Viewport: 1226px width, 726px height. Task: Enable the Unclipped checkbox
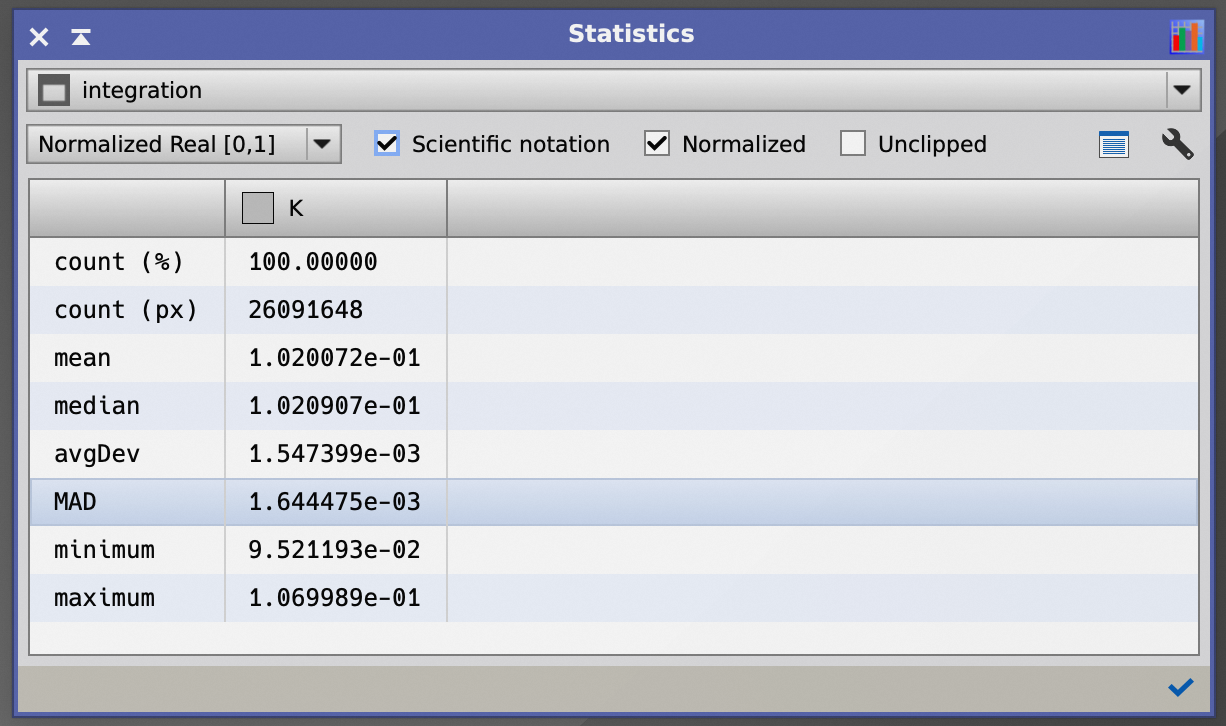click(x=853, y=144)
